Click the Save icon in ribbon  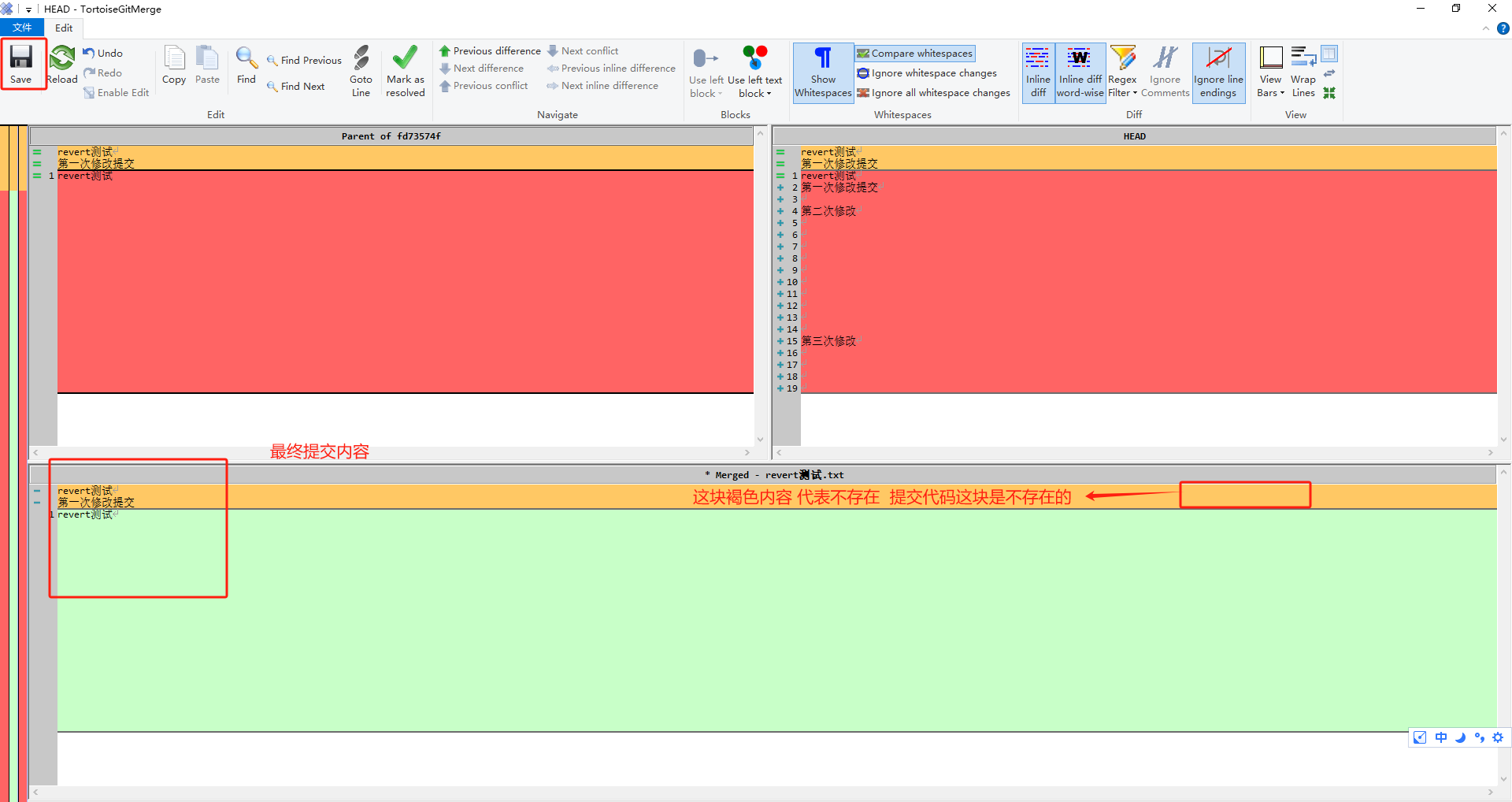21,64
